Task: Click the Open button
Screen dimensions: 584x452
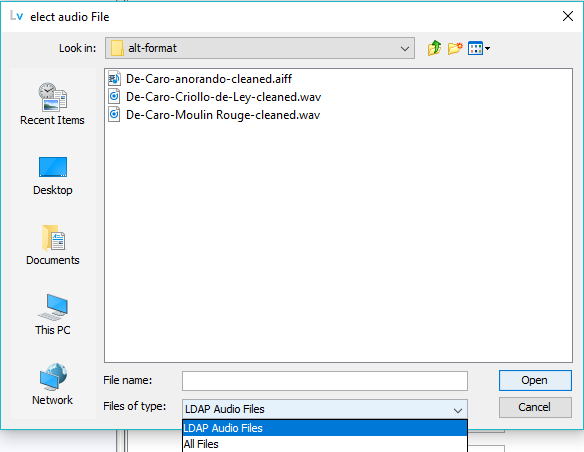Action: (535, 380)
